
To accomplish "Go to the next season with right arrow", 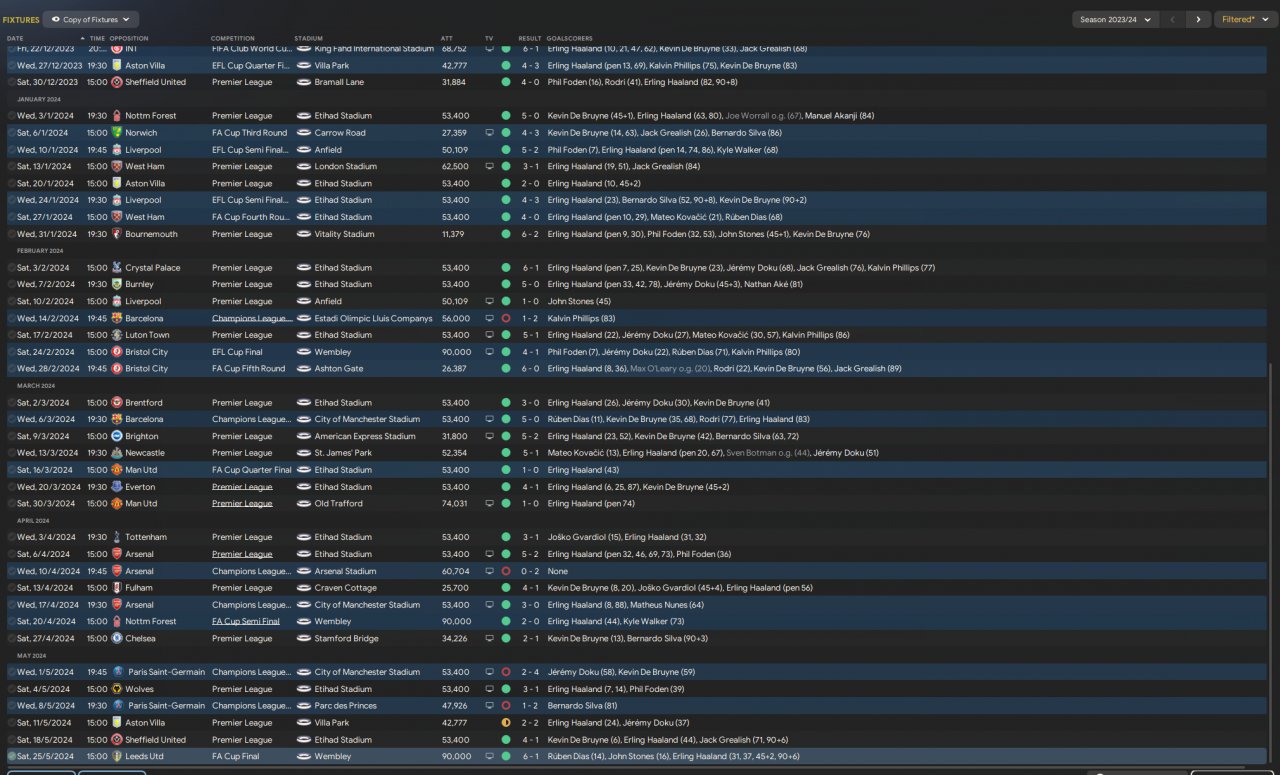I will [1200, 19].
